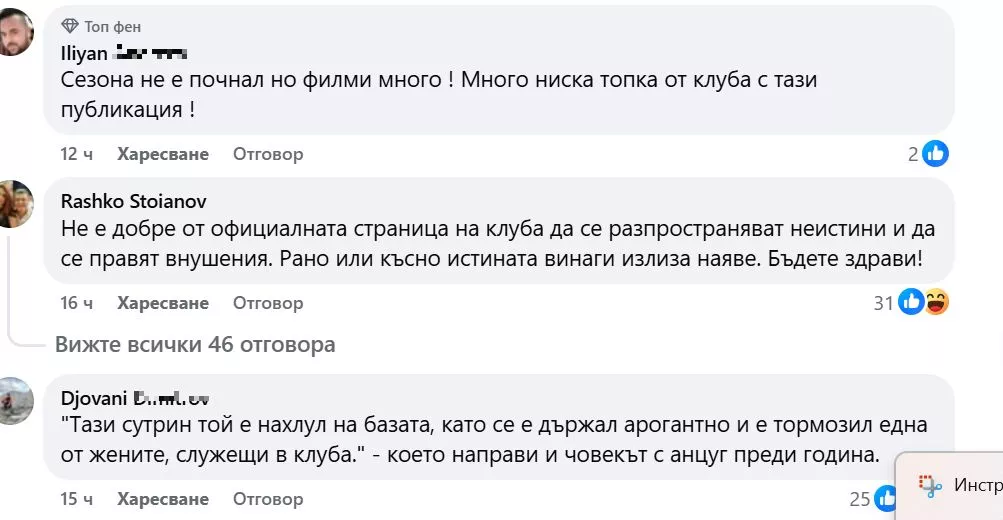
Task: Like Iliyan's comment with Харесване
Action: 163,154
